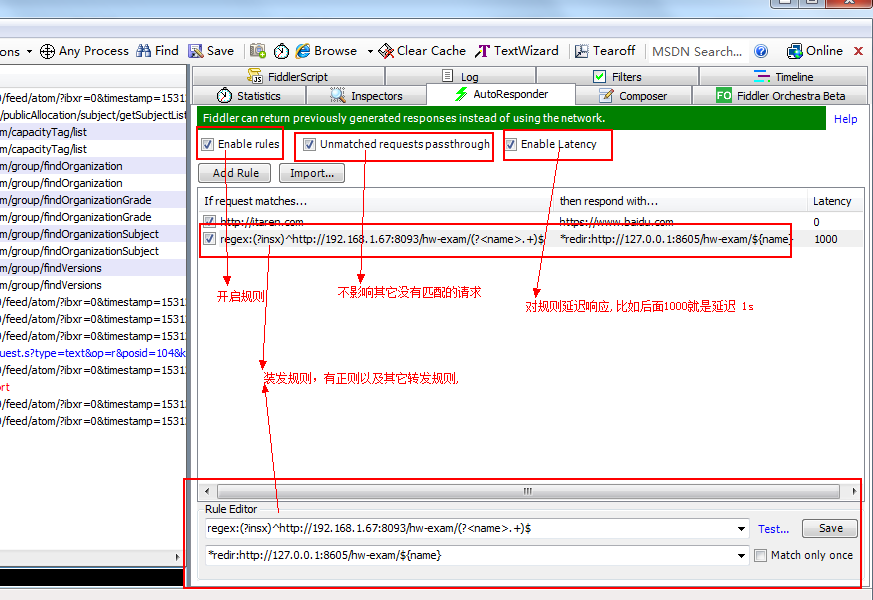The image size is (873, 600).
Task: Click the Add Rule button
Action: [x=234, y=173]
